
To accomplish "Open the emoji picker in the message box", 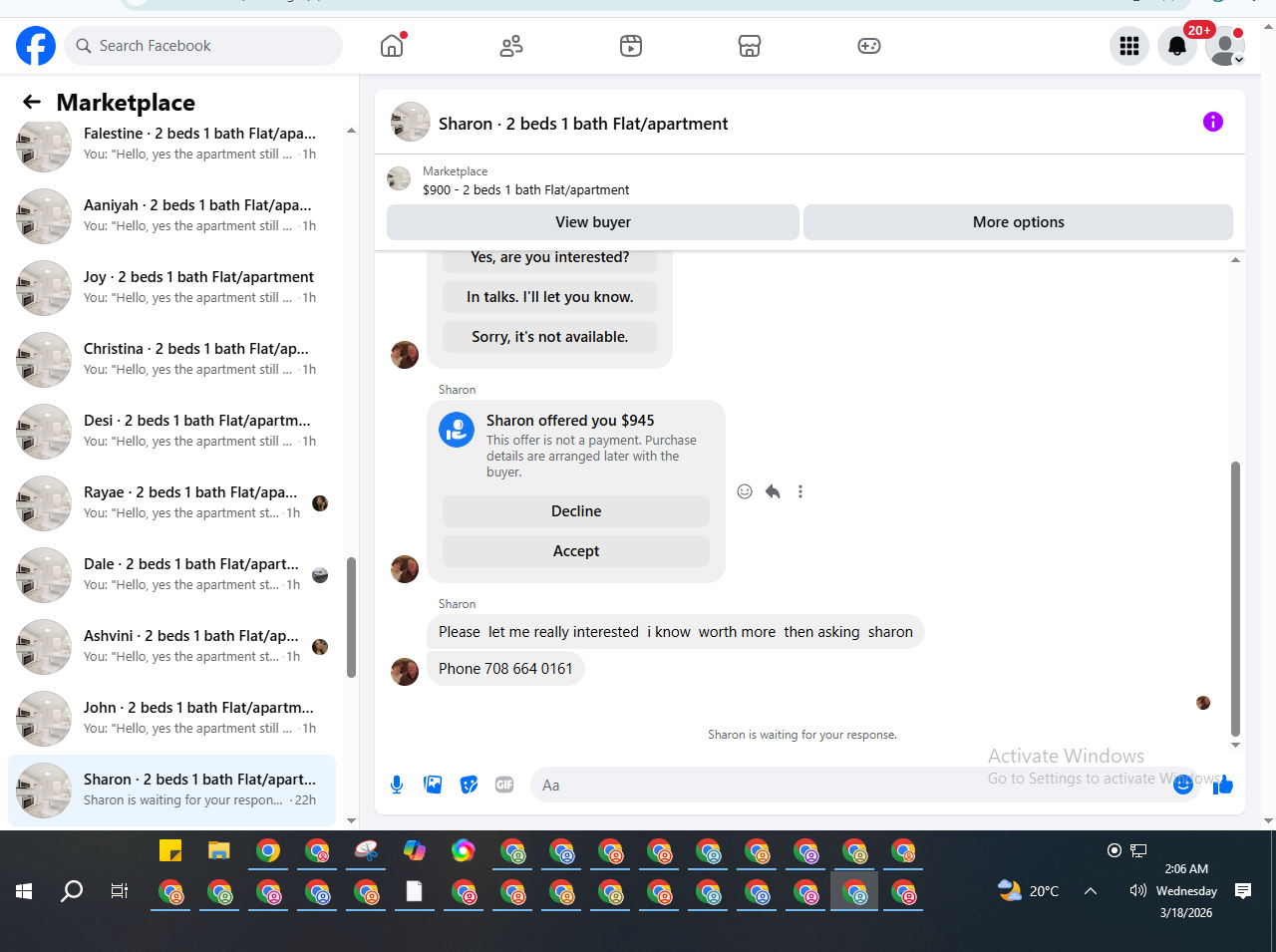I will tap(1183, 786).
